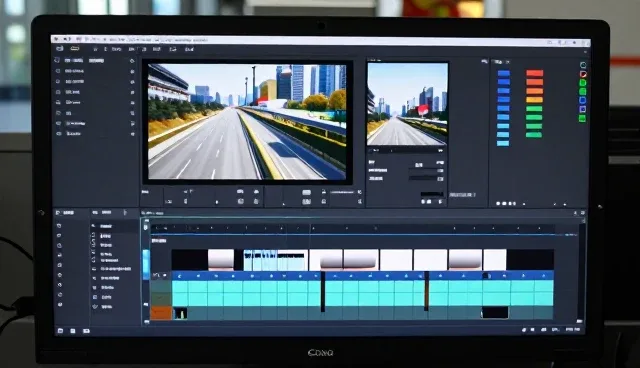Screen dimensions: 640x368
Task: Select the topmost blue color swatch
Action: click(x=504, y=73)
